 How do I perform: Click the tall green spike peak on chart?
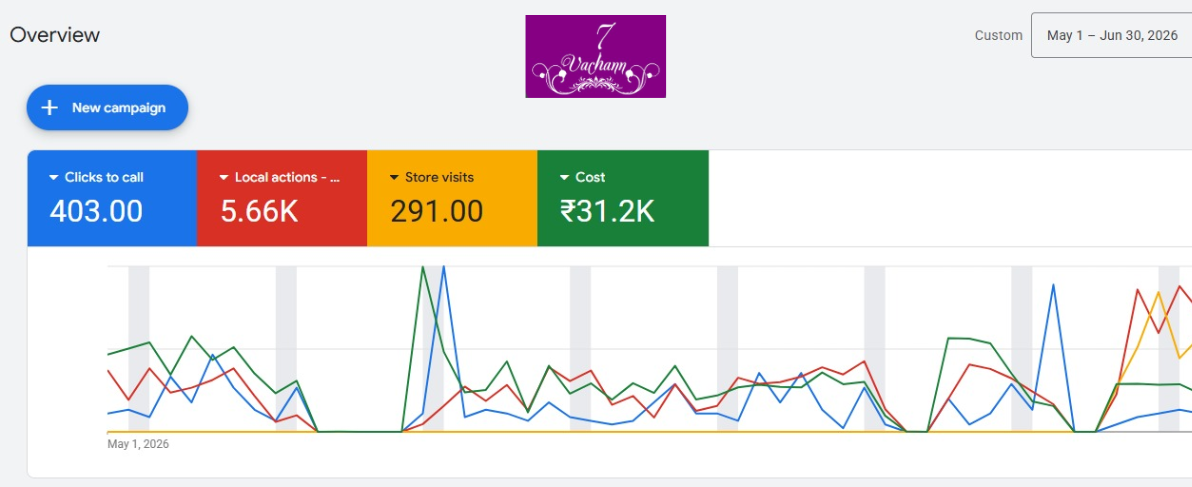[x=423, y=267]
